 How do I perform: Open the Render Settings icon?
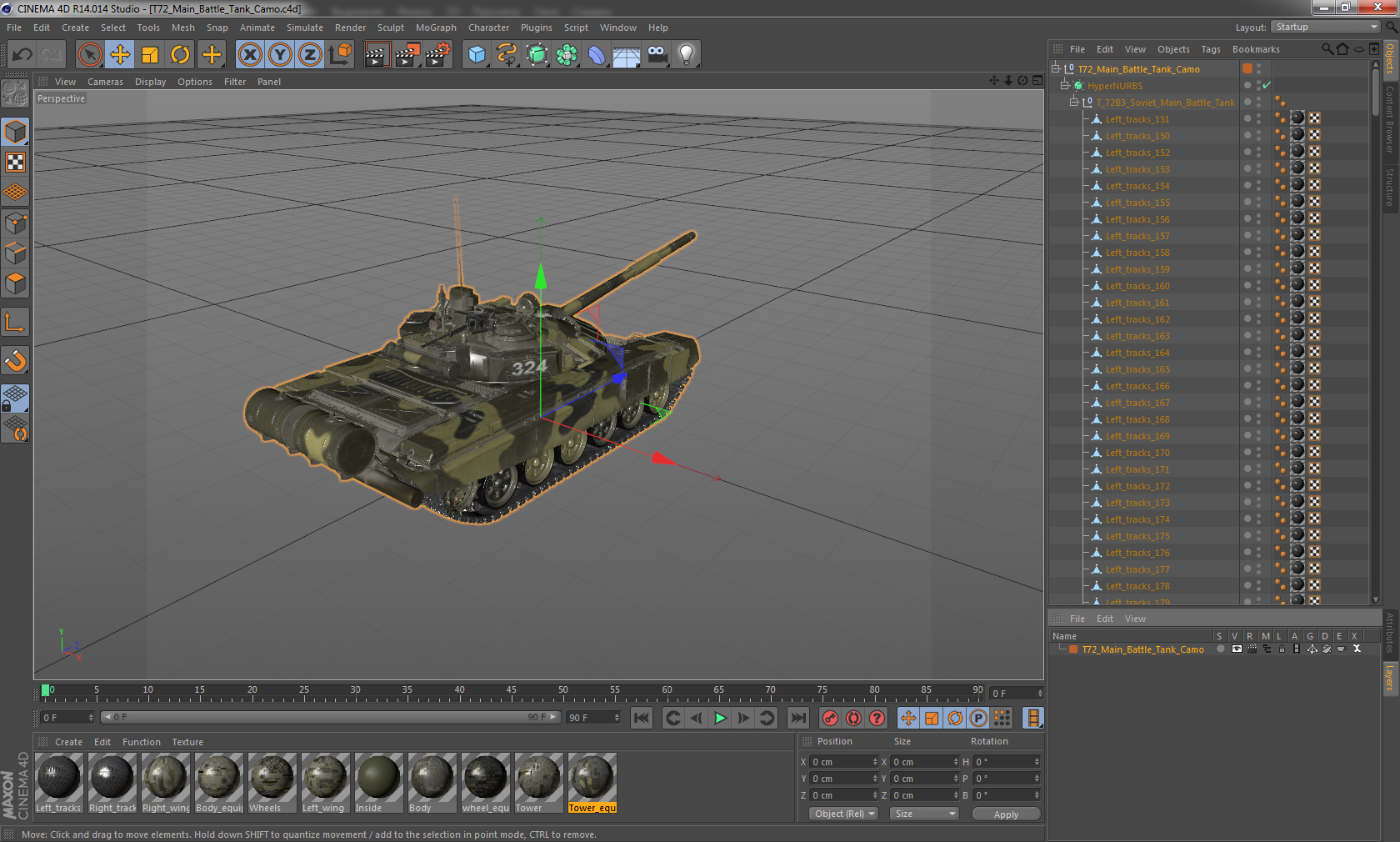tap(438, 55)
